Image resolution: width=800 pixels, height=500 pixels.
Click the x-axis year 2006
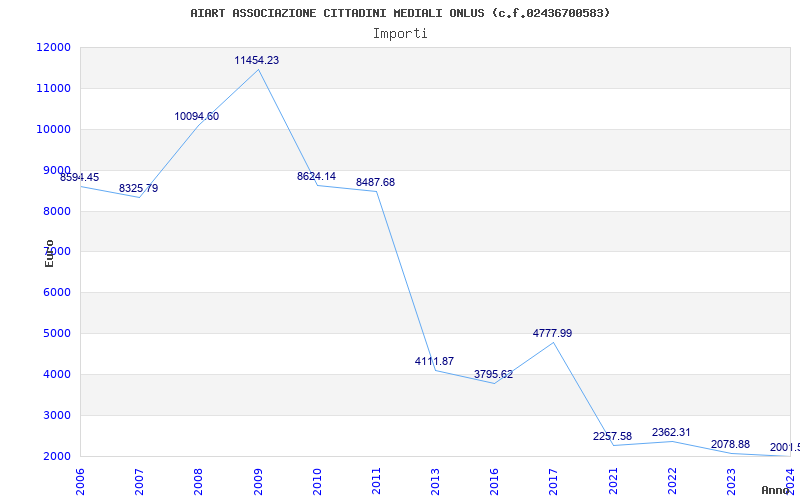tap(80, 482)
